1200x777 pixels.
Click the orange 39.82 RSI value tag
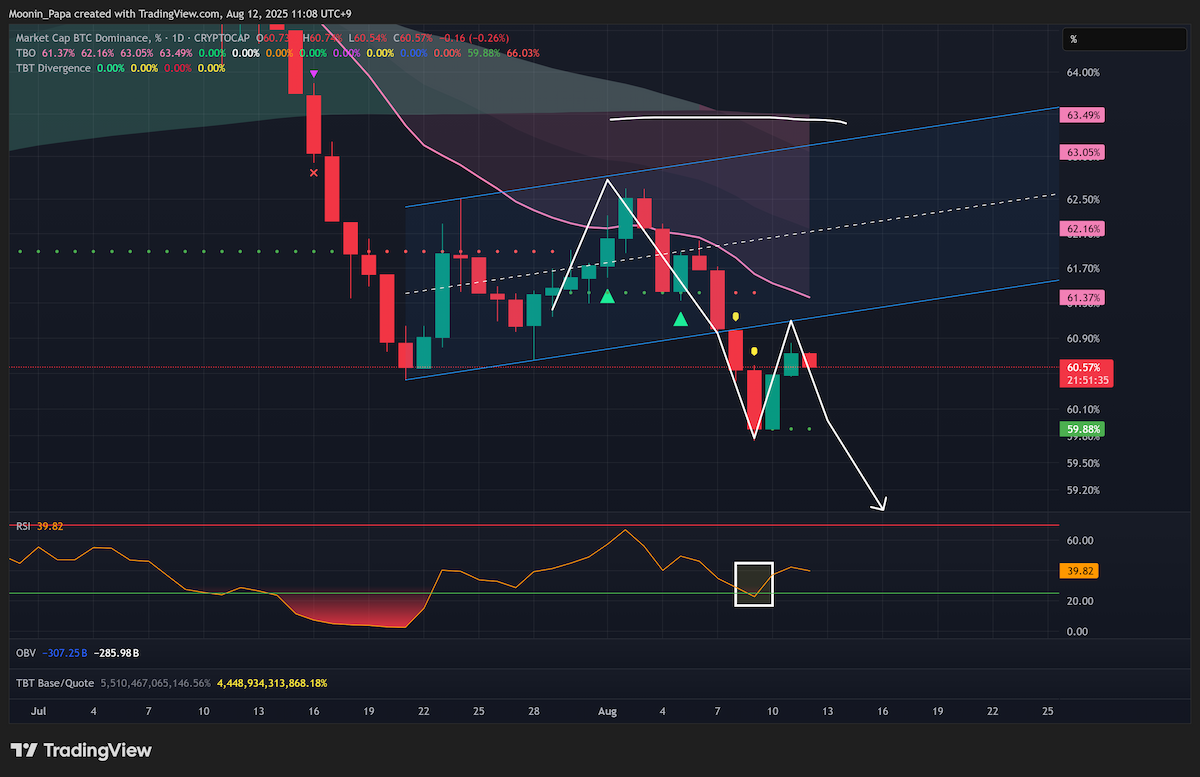[1078, 571]
